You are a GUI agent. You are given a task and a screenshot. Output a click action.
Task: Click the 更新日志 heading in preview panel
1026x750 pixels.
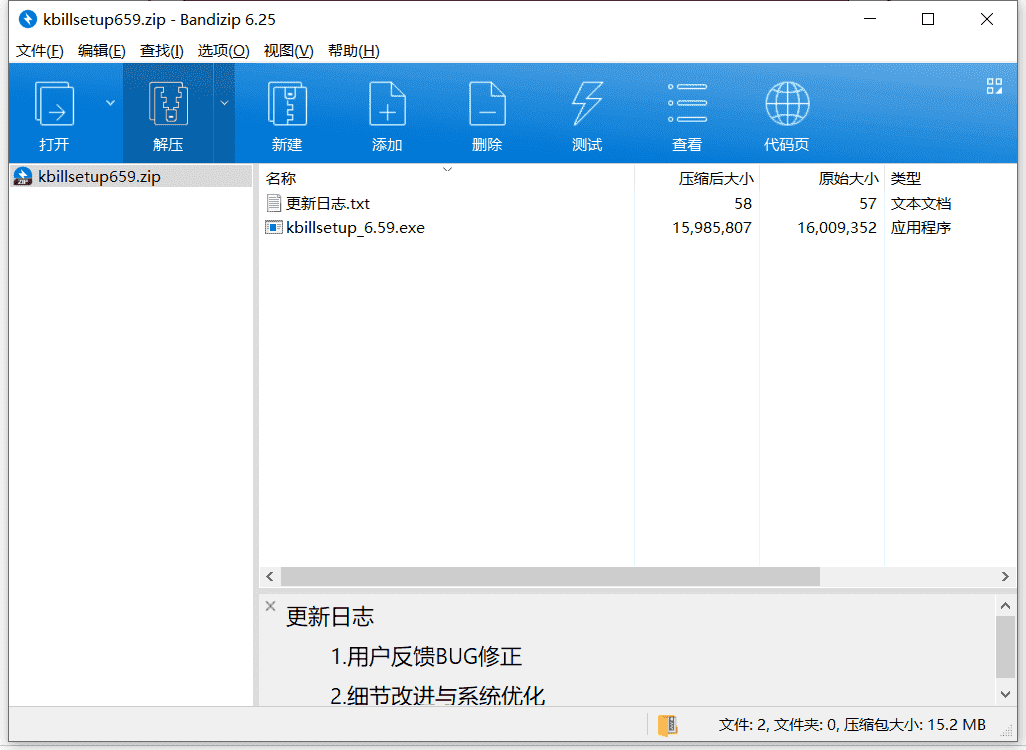coord(330,616)
